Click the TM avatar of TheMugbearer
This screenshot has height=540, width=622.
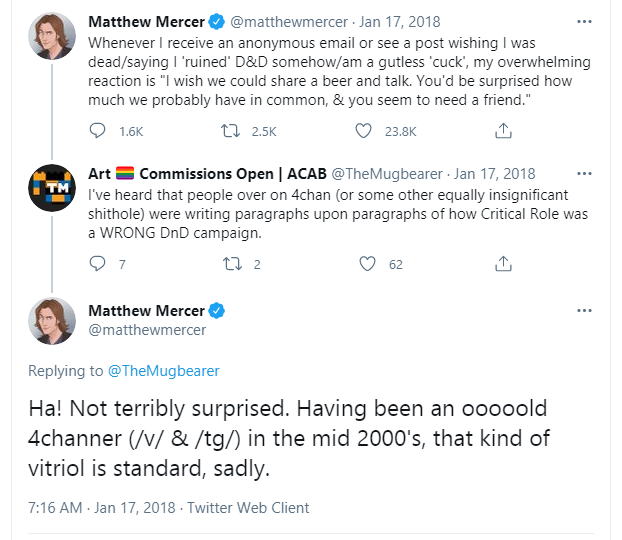pyautogui.click(x=52, y=187)
